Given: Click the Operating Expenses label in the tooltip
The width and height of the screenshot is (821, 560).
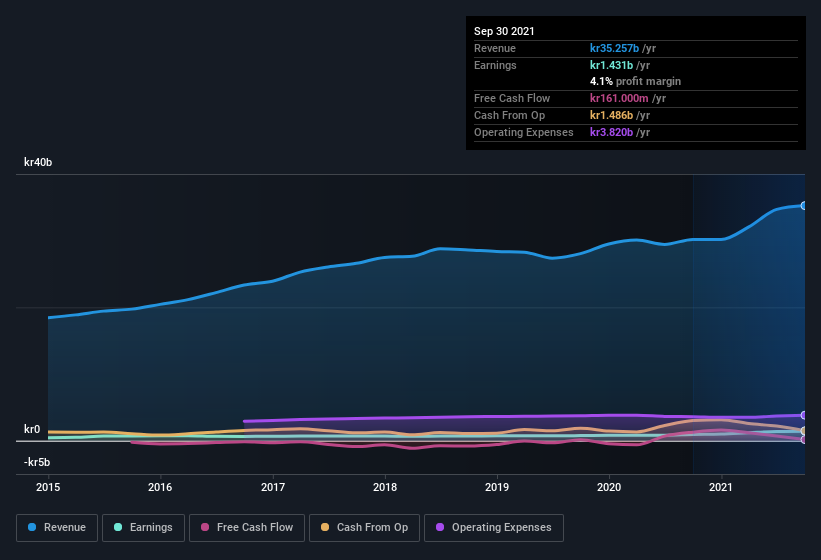Looking at the screenshot, I should 524,132.
